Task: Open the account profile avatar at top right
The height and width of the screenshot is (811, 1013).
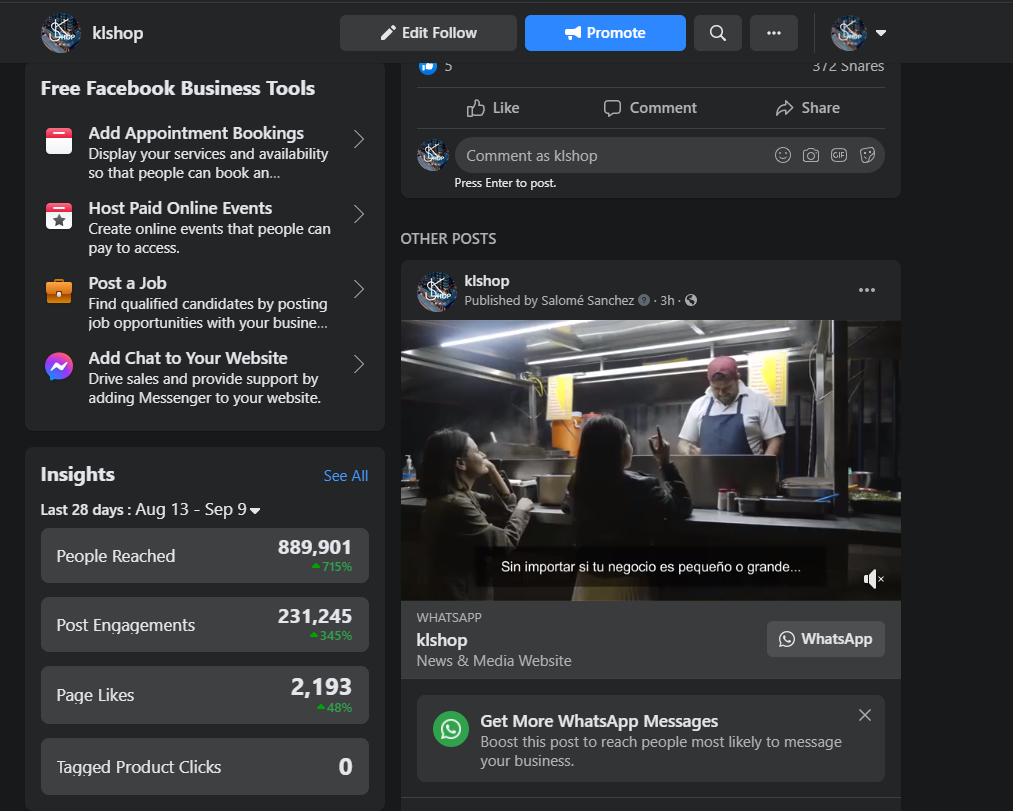Action: [x=849, y=32]
